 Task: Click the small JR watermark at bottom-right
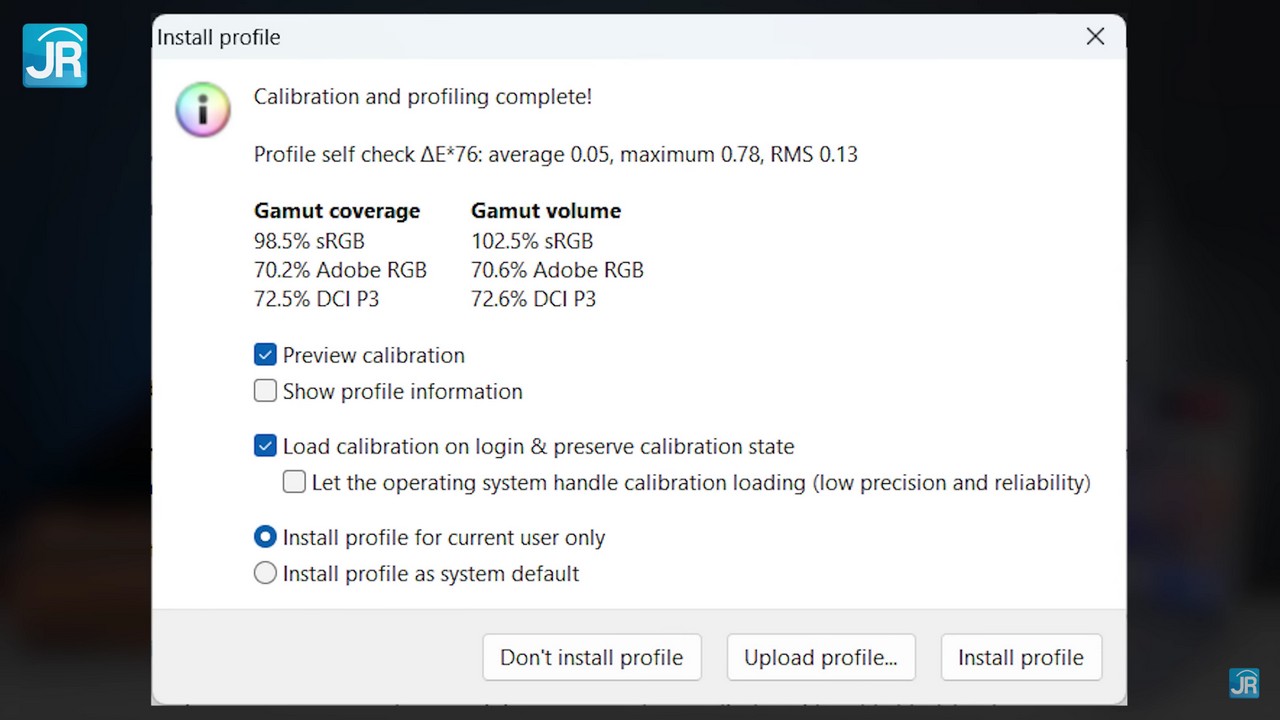coord(1244,682)
